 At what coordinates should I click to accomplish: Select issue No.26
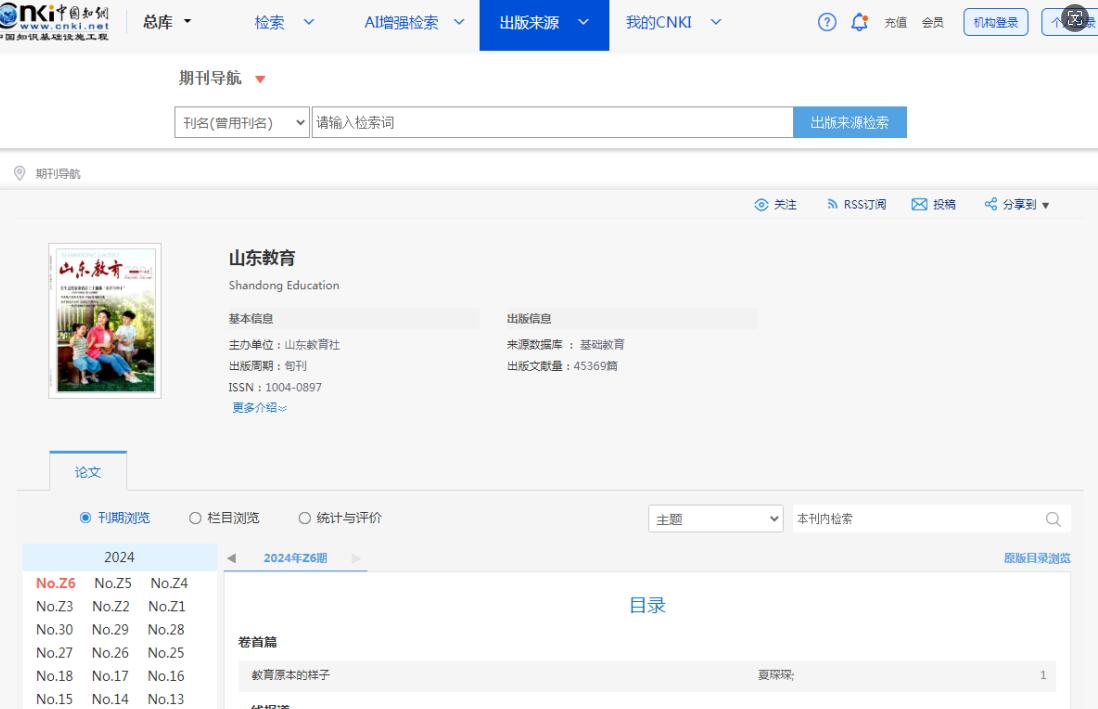coord(111,652)
